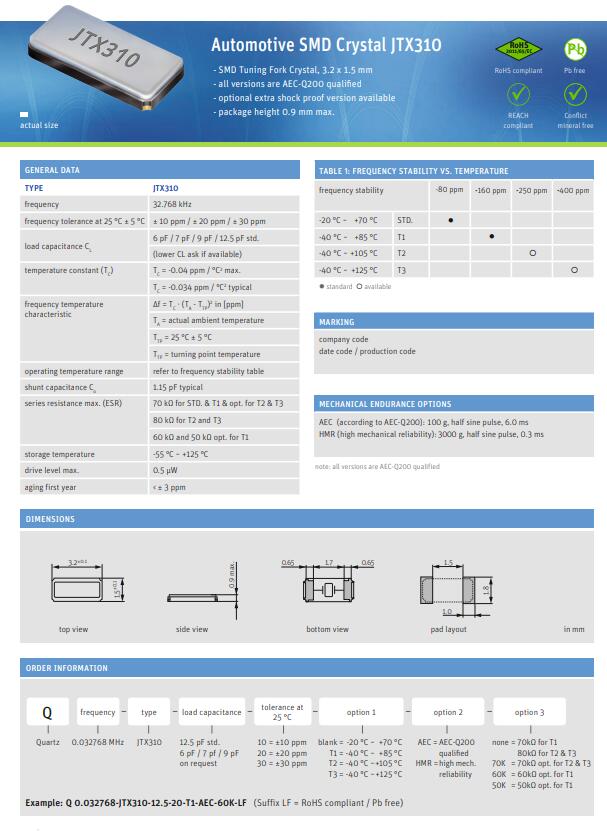Click the STD. row filled dot marker
Viewport: 607px width, 831px height.
click(x=450, y=219)
